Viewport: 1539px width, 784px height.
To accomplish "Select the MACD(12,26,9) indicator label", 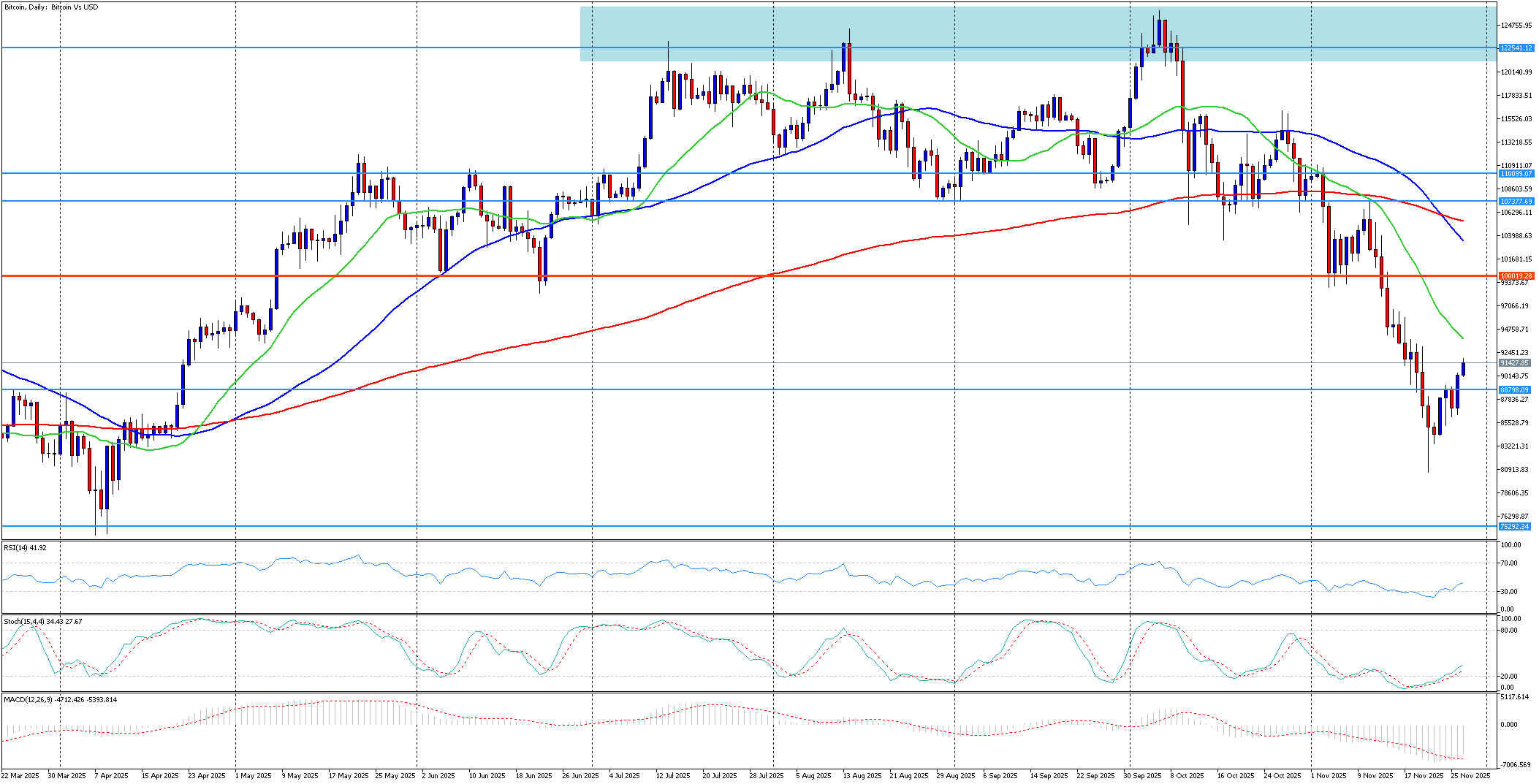I will pyautogui.click(x=61, y=699).
